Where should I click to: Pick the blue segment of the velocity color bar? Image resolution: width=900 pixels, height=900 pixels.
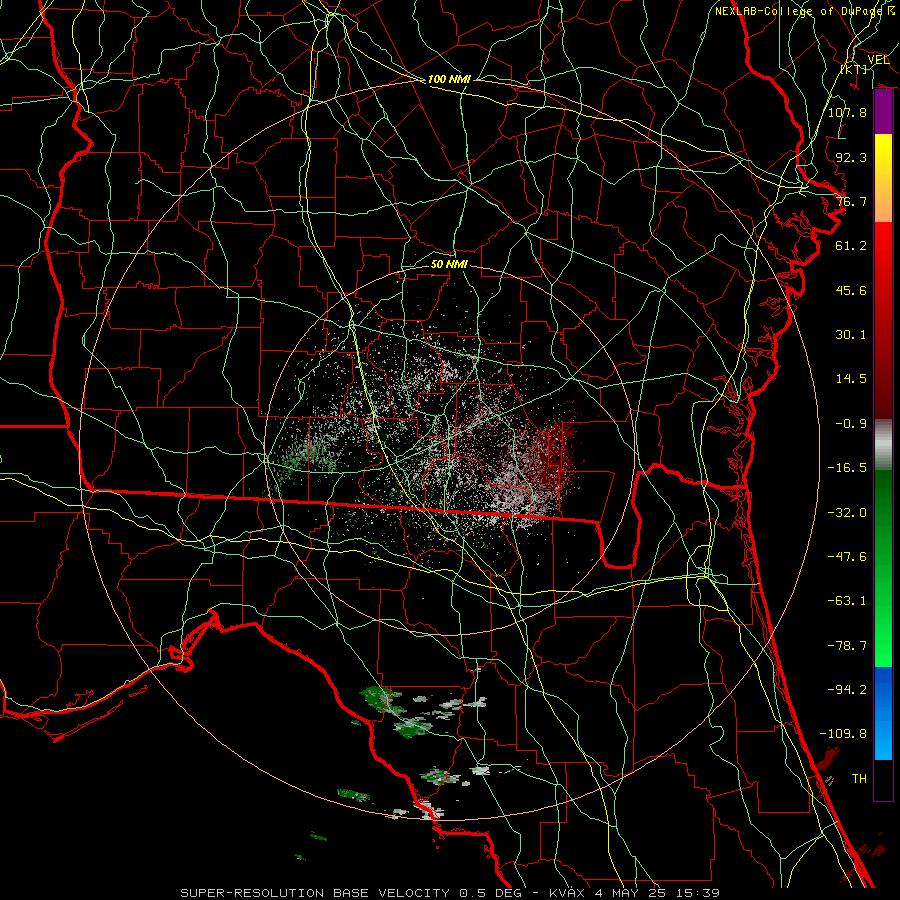point(883,713)
